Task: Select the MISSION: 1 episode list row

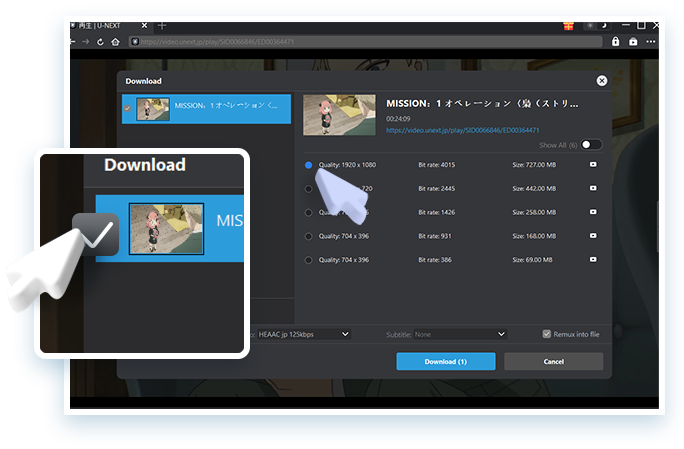Action: (x=206, y=109)
